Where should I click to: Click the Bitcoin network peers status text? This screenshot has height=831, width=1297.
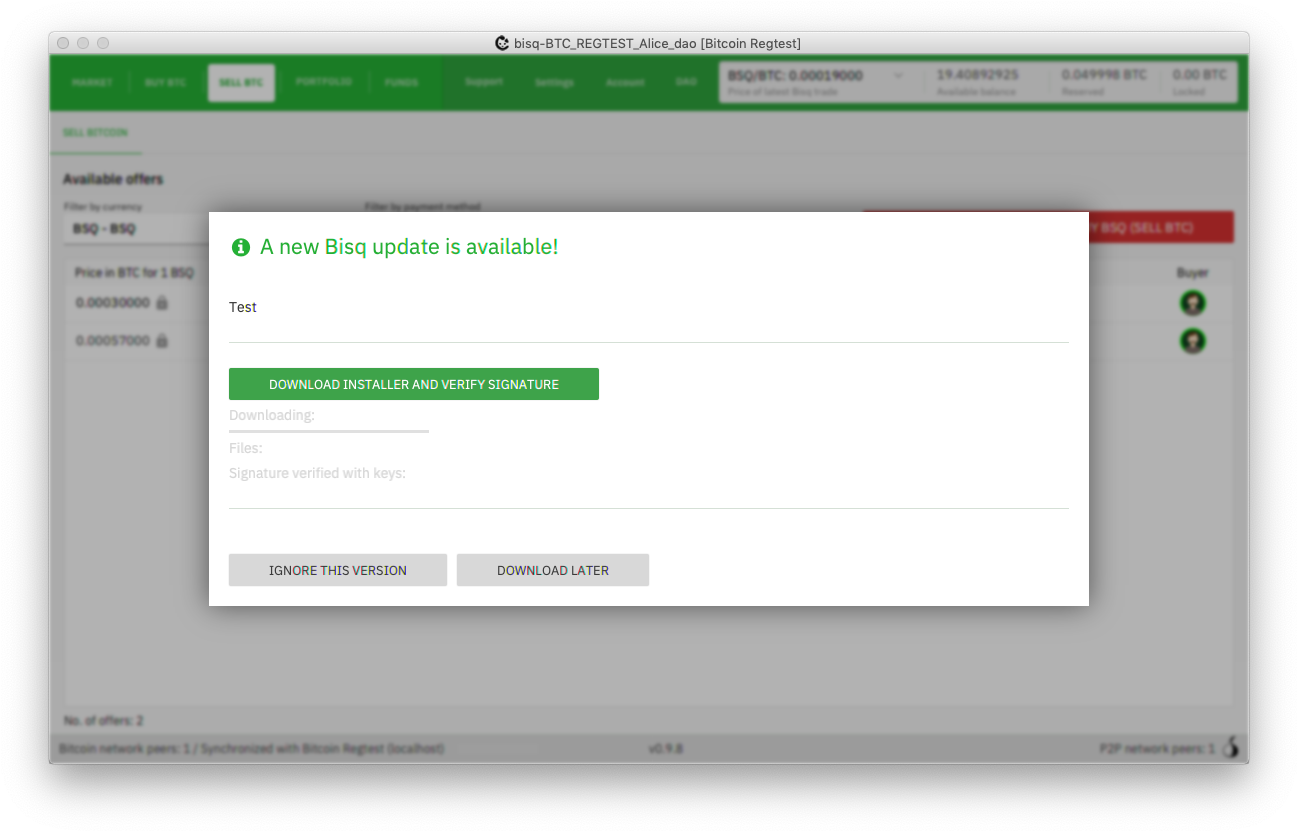pos(251,748)
